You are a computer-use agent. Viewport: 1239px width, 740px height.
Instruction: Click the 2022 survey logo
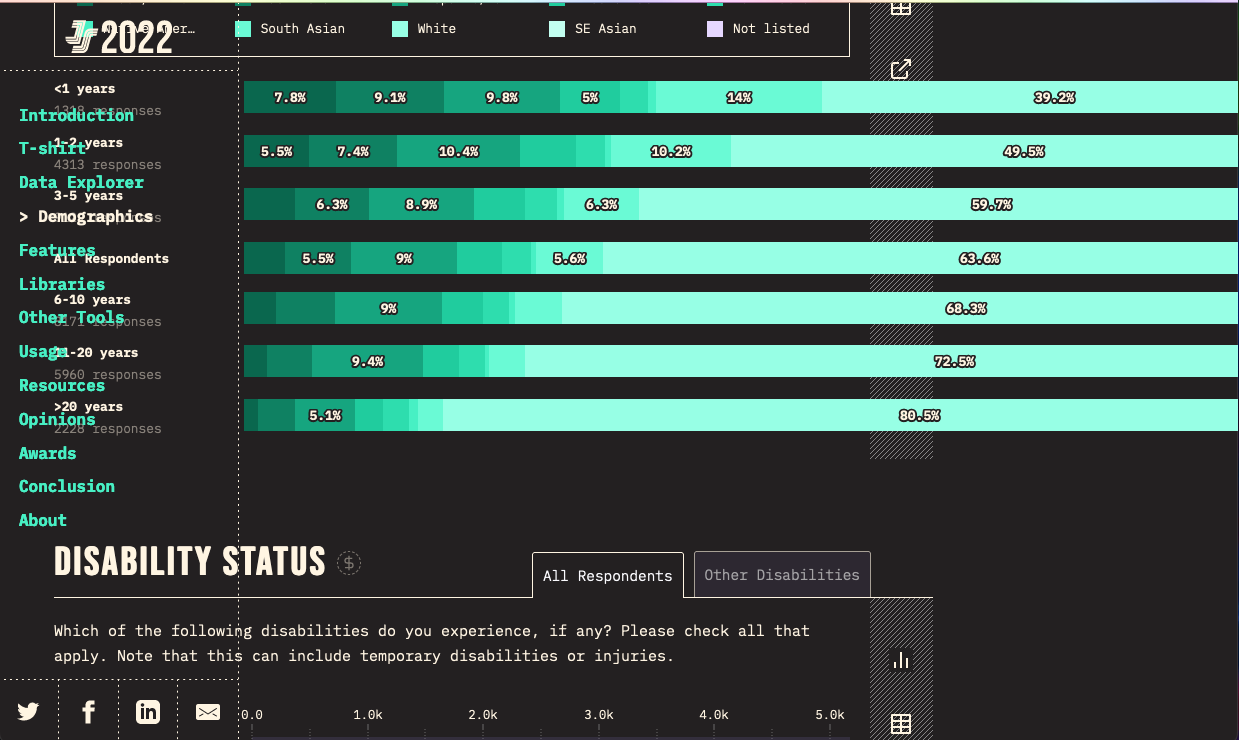(119, 36)
